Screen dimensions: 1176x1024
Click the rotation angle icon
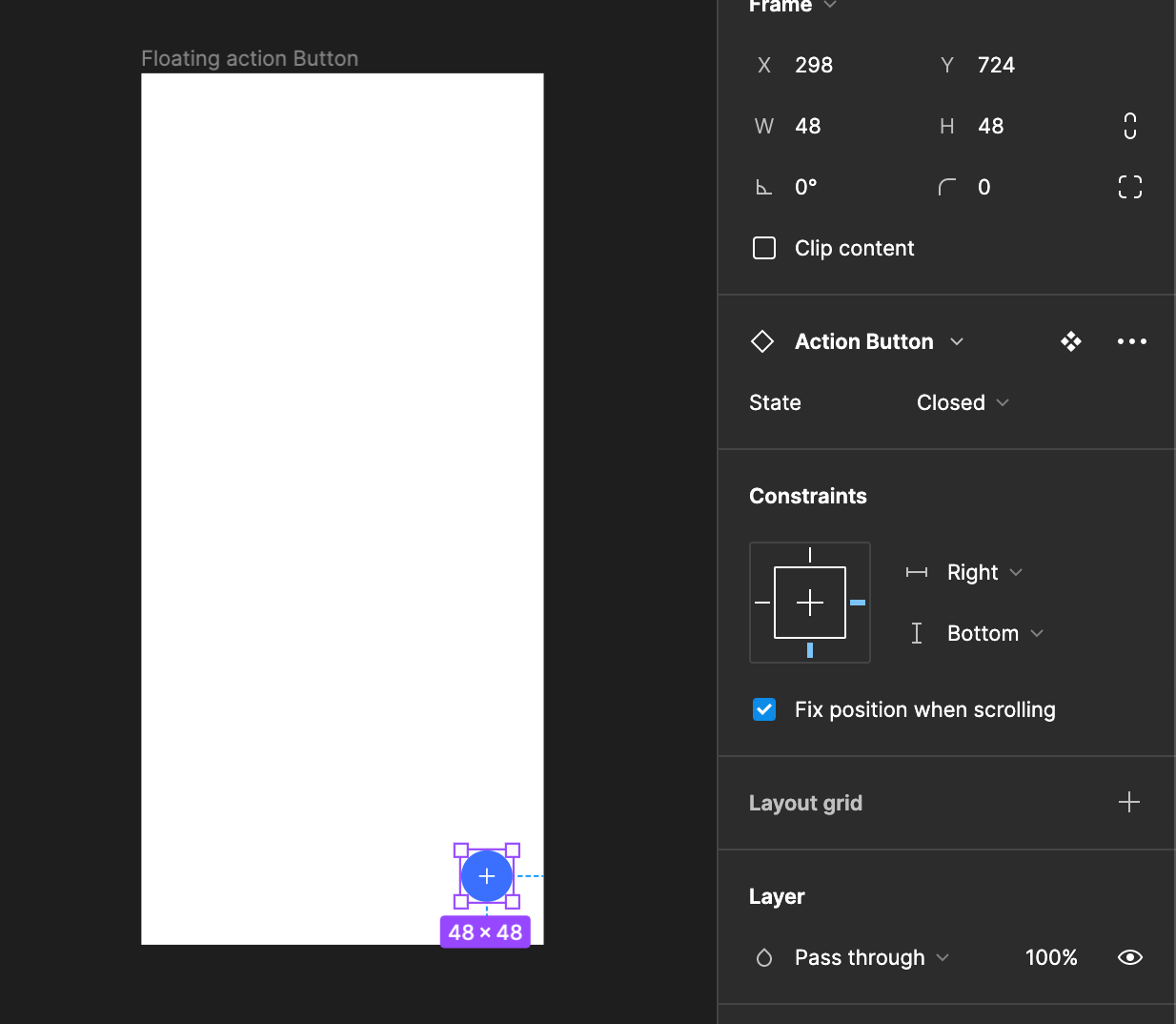[763, 187]
